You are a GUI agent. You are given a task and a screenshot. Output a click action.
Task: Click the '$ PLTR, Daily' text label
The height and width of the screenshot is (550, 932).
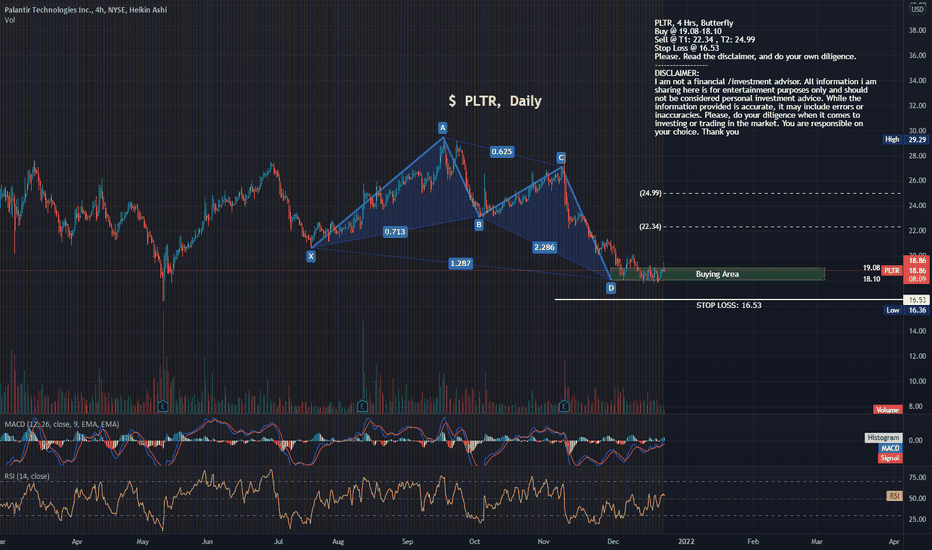click(495, 101)
